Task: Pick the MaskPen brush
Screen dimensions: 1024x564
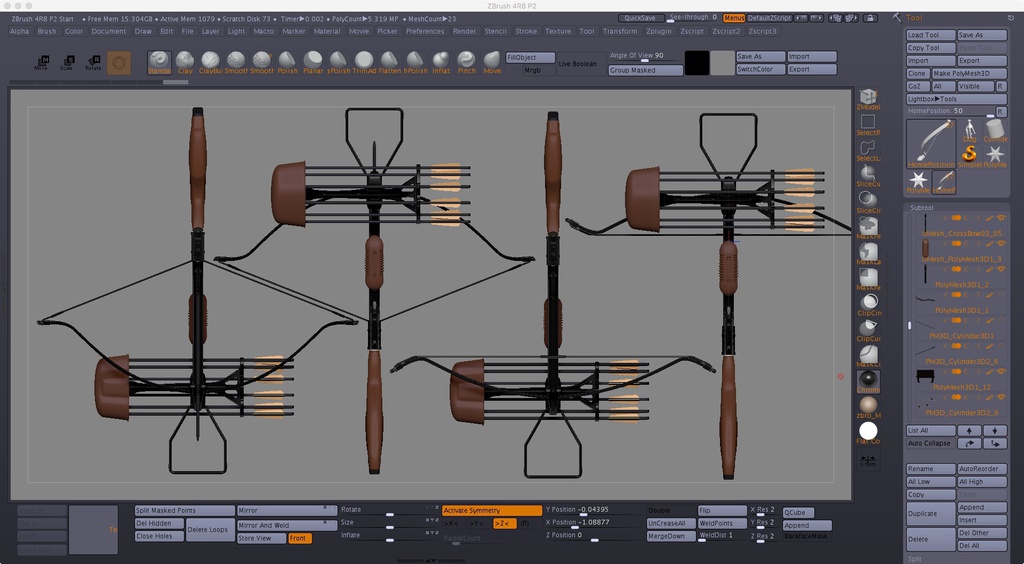Action: tap(868, 228)
